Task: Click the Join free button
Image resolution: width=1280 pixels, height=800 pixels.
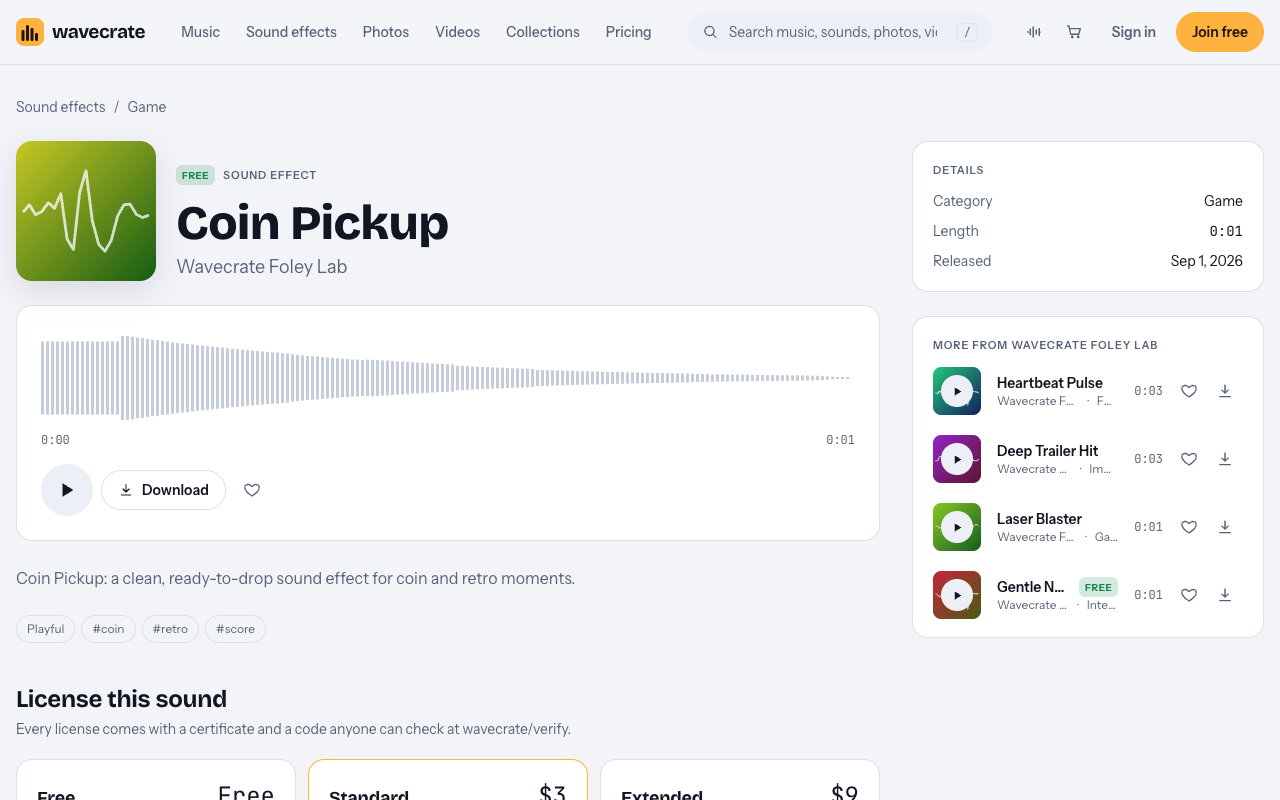Action: click(x=1220, y=32)
